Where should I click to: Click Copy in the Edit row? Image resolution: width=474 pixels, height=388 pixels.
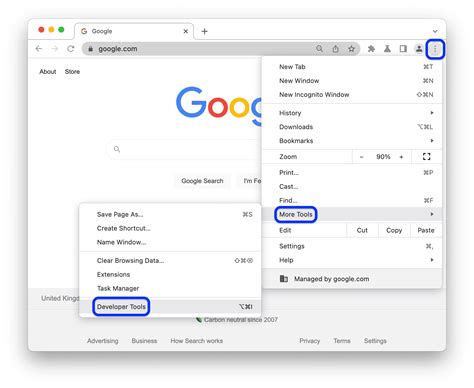[394, 230]
